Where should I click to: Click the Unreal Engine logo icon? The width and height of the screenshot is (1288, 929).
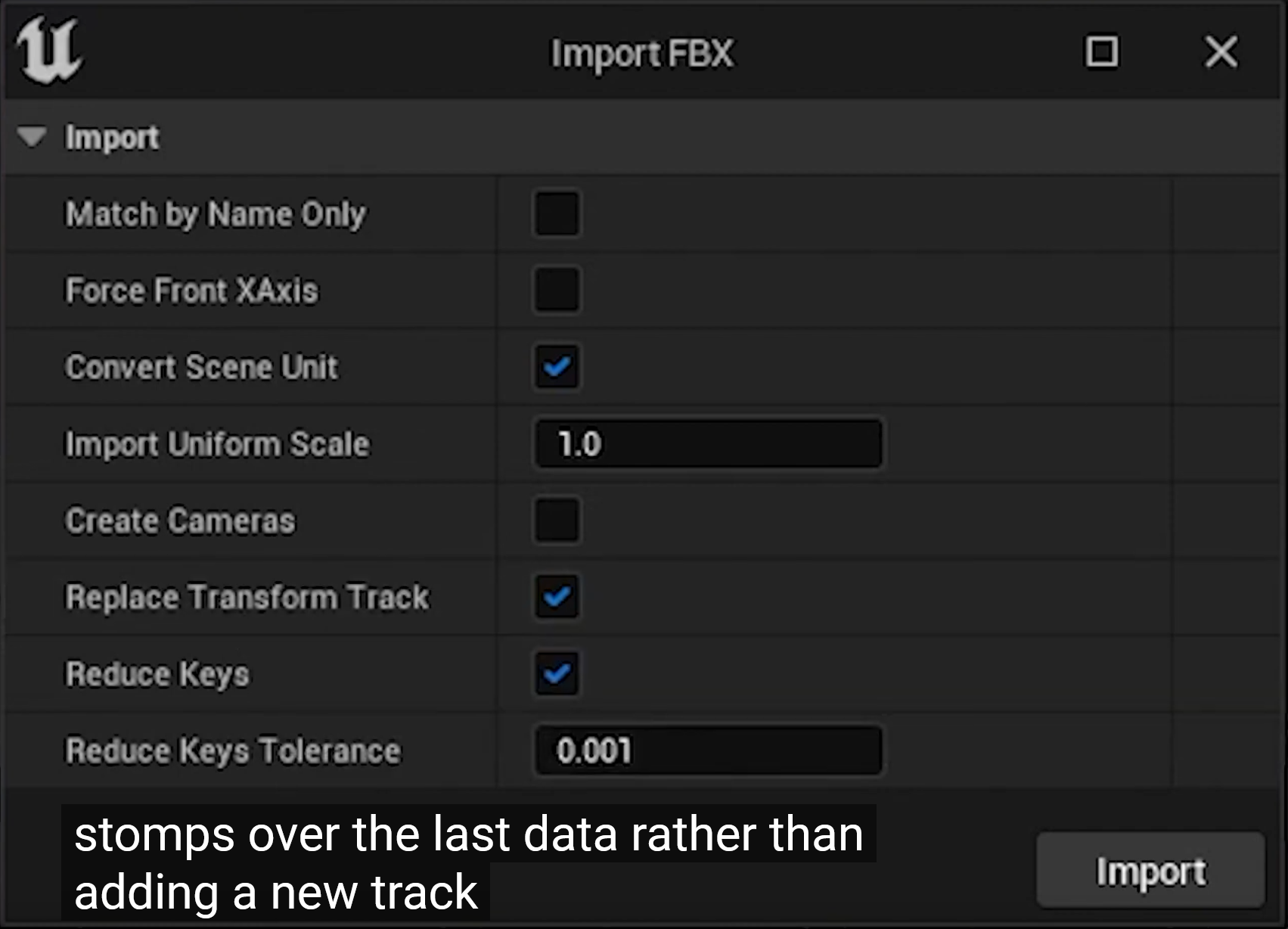click(48, 51)
